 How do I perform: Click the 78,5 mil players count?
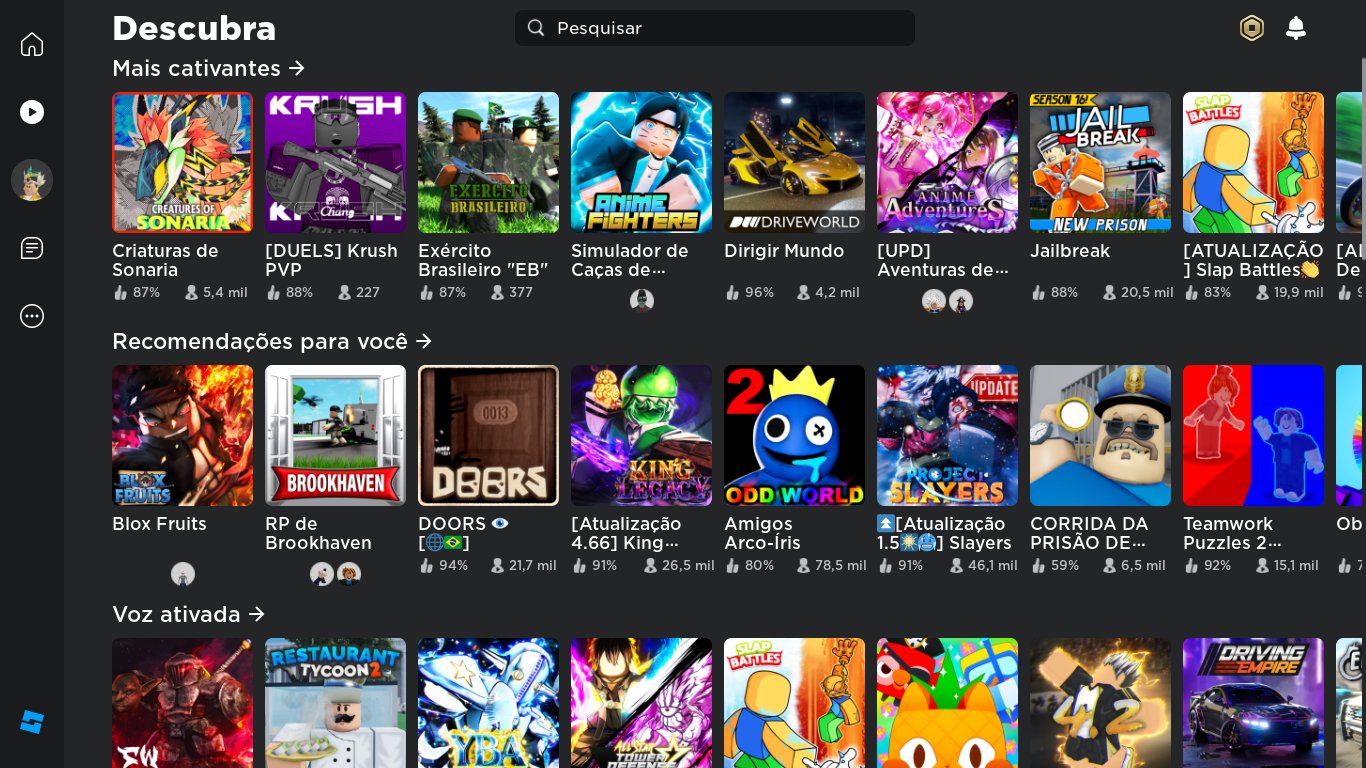831,566
